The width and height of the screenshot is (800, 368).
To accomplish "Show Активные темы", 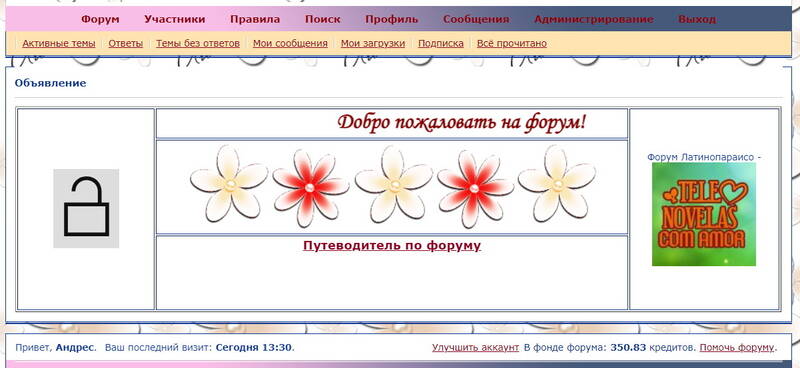I will coord(59,43).
